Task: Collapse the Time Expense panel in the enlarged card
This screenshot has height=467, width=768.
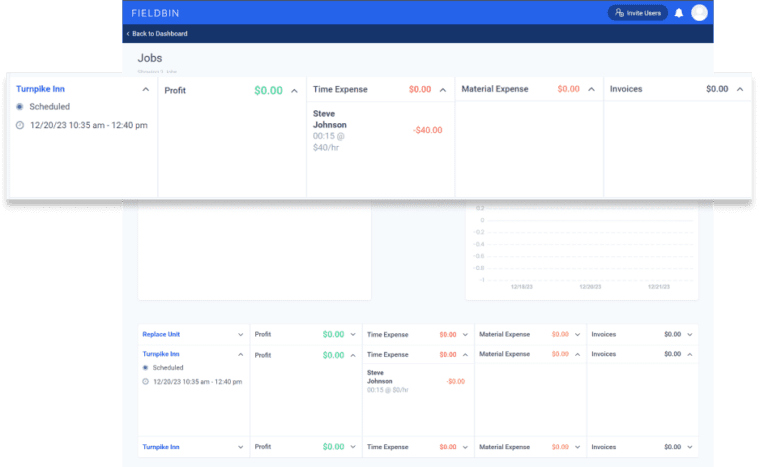Action: (442, 89)
